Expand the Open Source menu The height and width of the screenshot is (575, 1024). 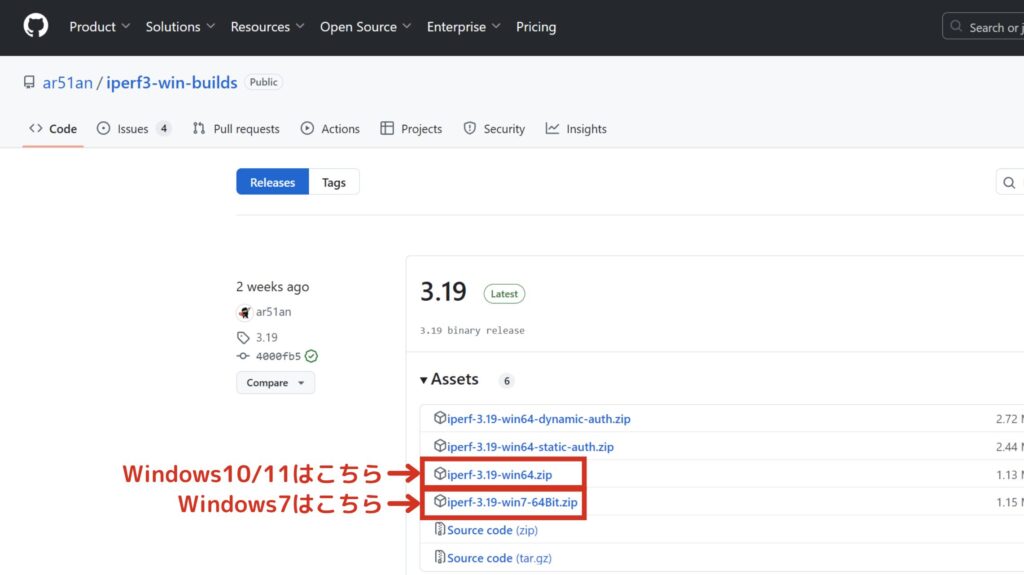(x=365, y=27)
